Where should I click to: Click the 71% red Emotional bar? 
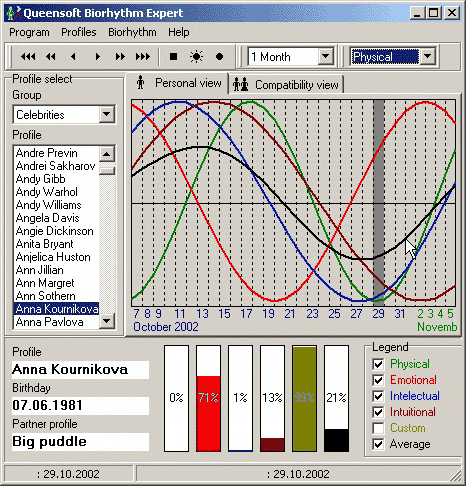tap(208, 398)
